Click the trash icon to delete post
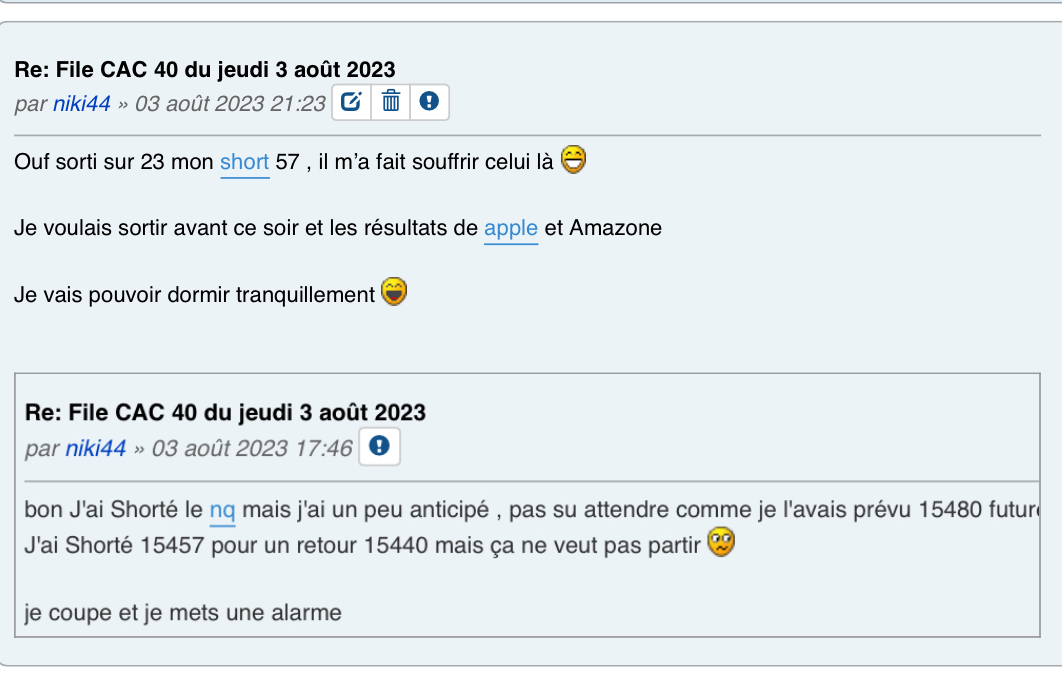The width and height of the screenshot is (1062, 676). tap(391, 102)
